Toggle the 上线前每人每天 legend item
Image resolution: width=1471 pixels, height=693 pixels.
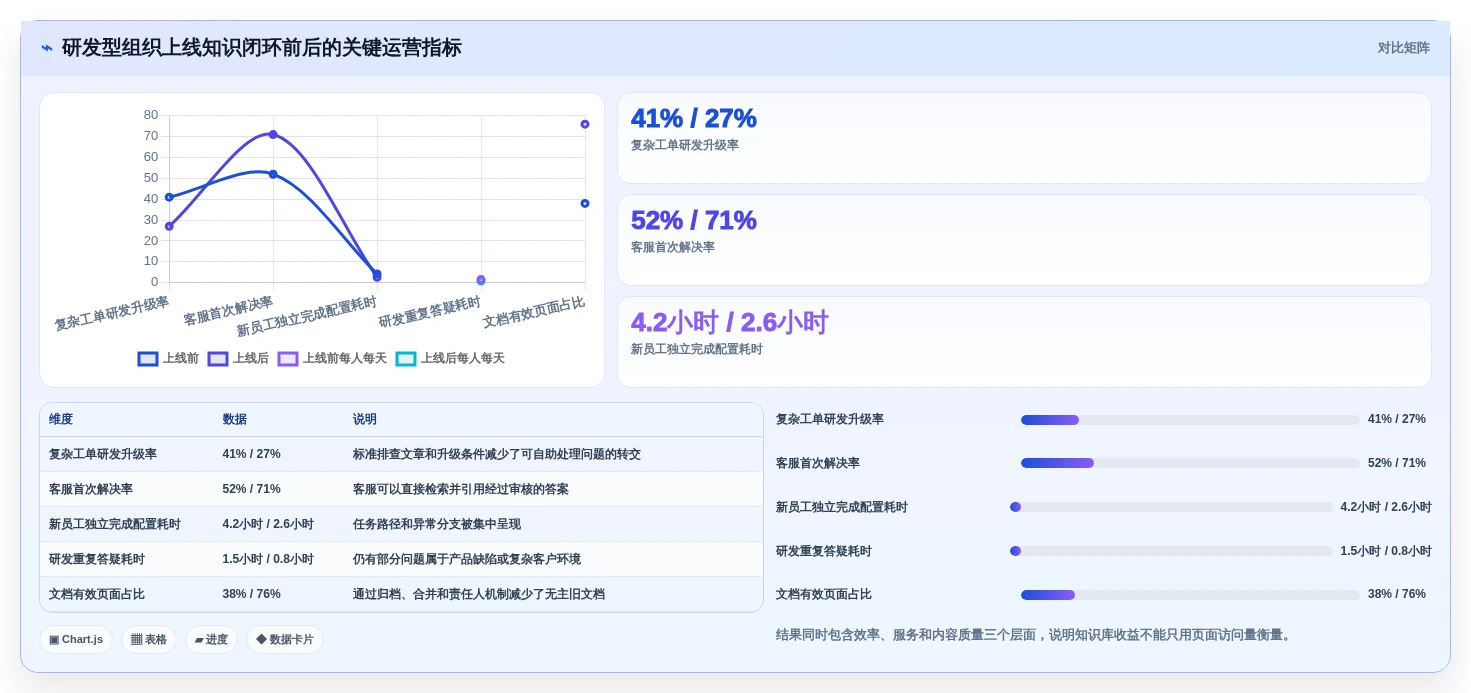click(332, 358)
